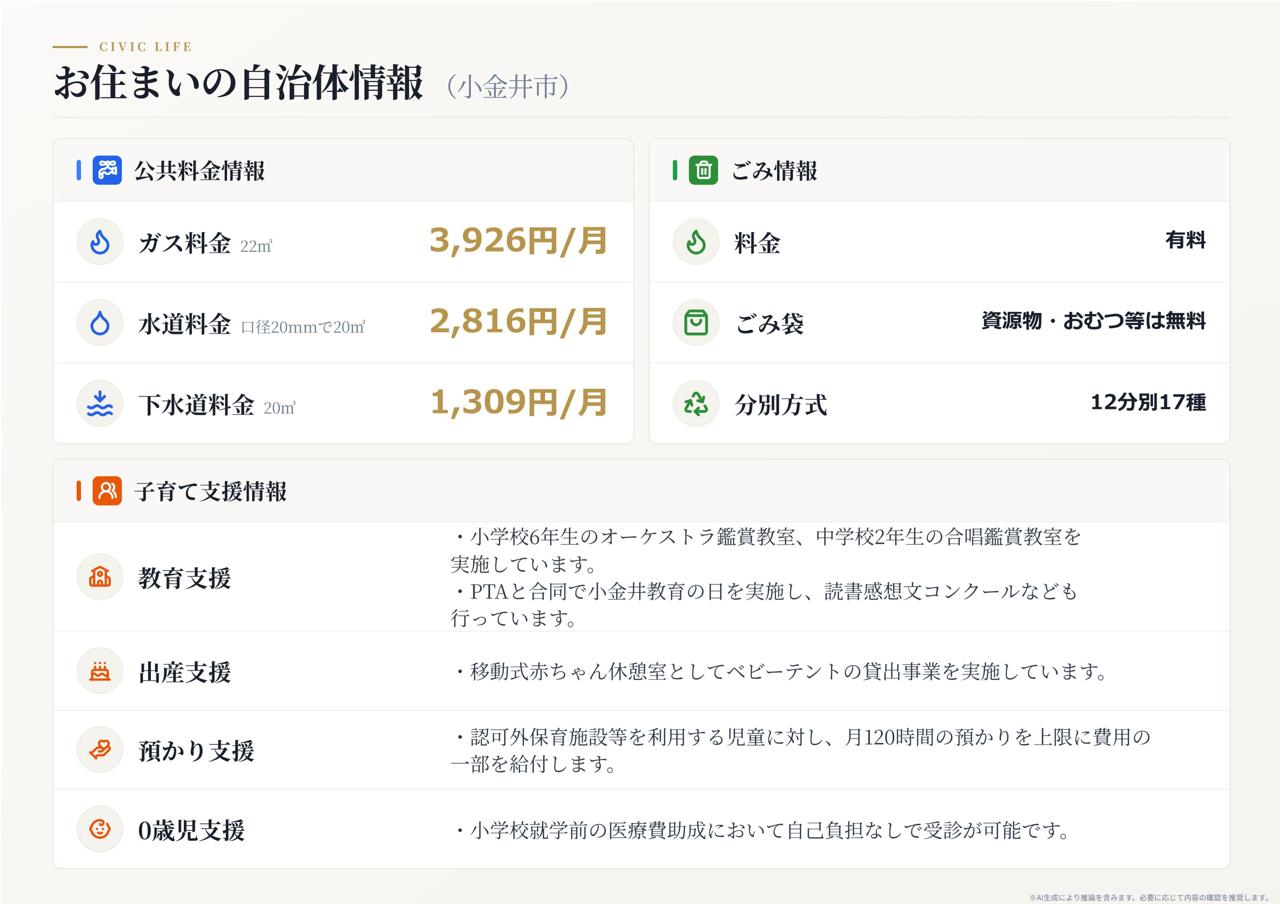Click the cake icon beside 出産支援
The width and height of the screenshot is (1280, 904).
pos(99,671)
